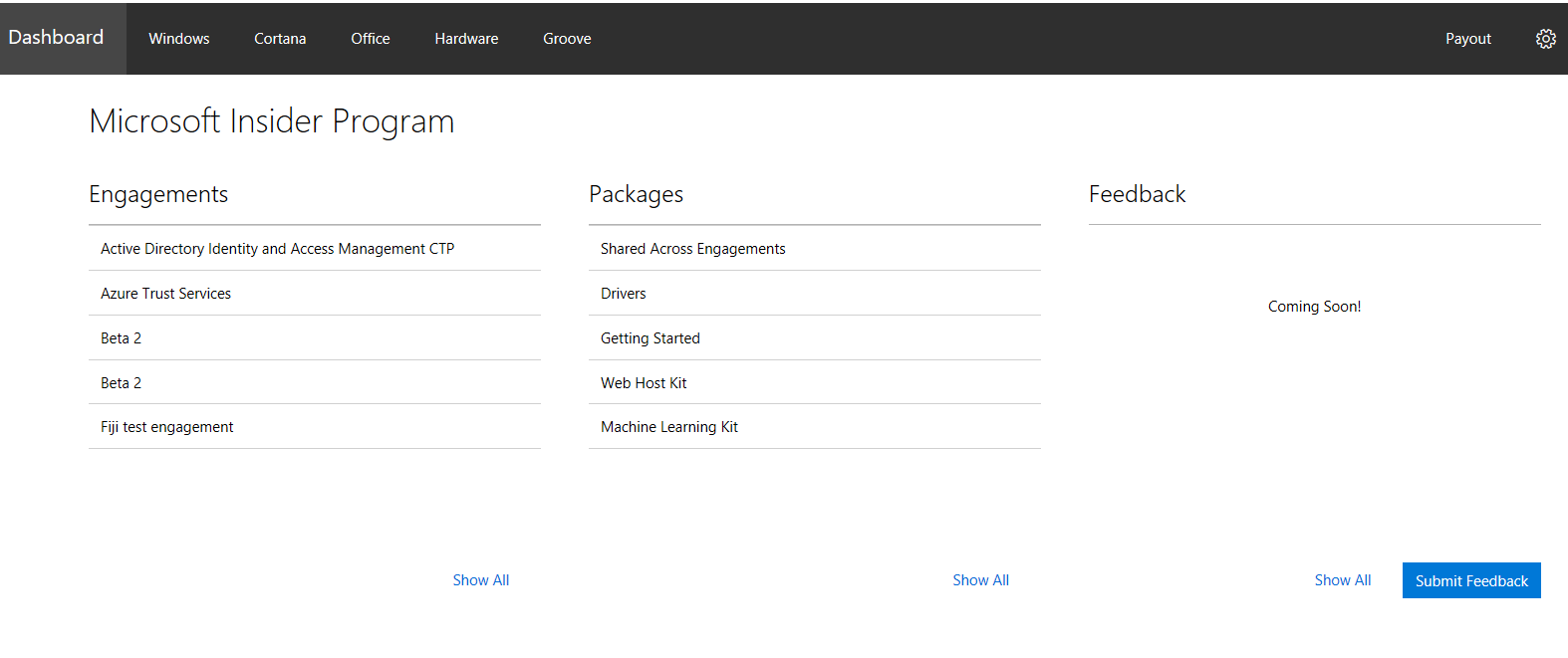
Task: Open the Machine Learning Kit package
Action: (815, 427)
